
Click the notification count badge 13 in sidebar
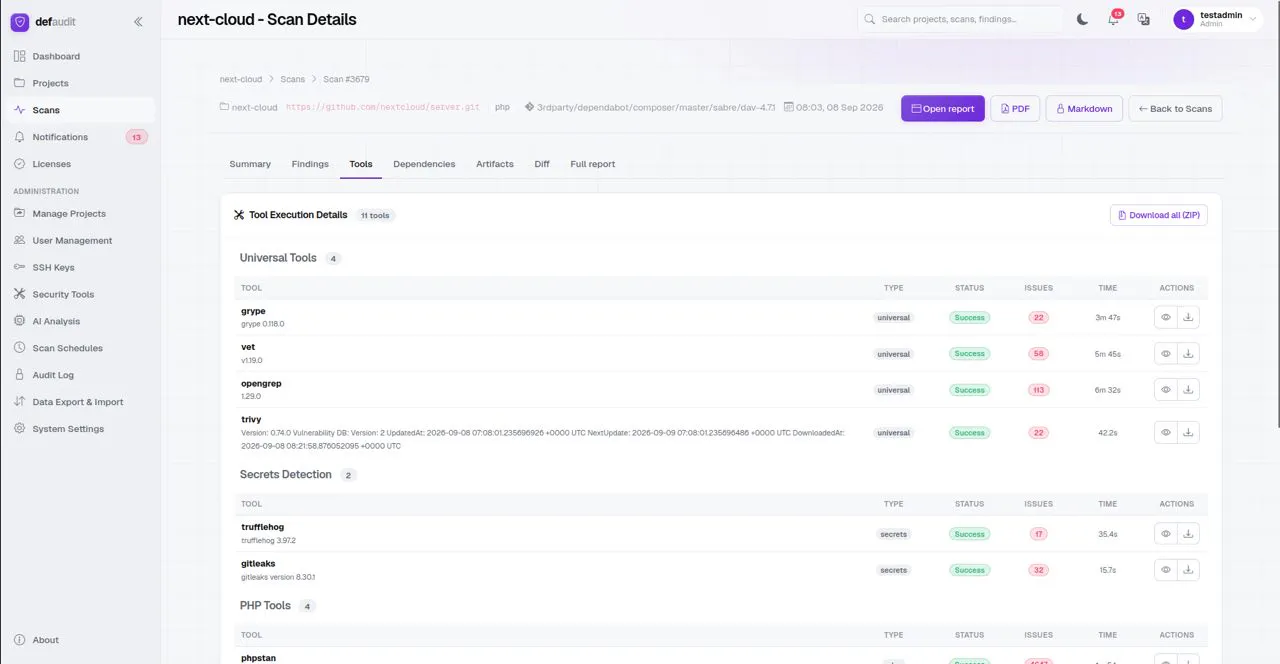(x=137, y=137)
